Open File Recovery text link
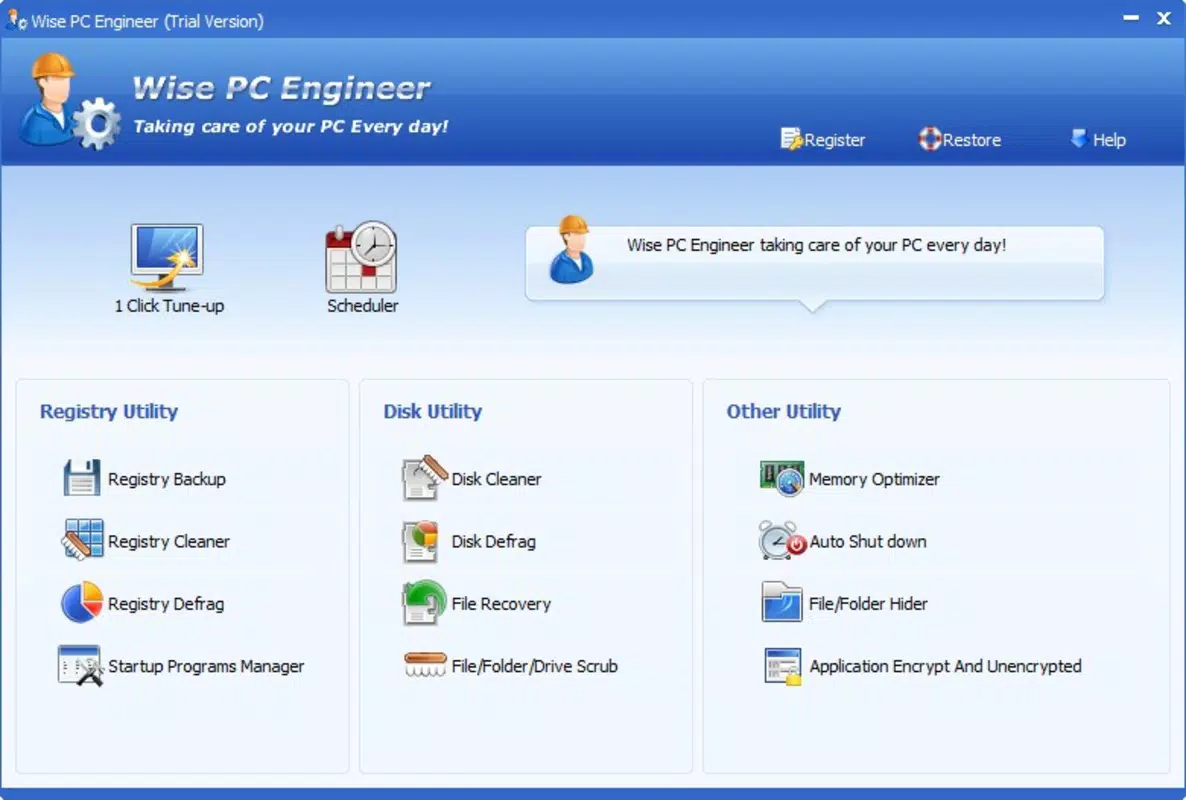The image size is (1186, 800). click(501, 604)
